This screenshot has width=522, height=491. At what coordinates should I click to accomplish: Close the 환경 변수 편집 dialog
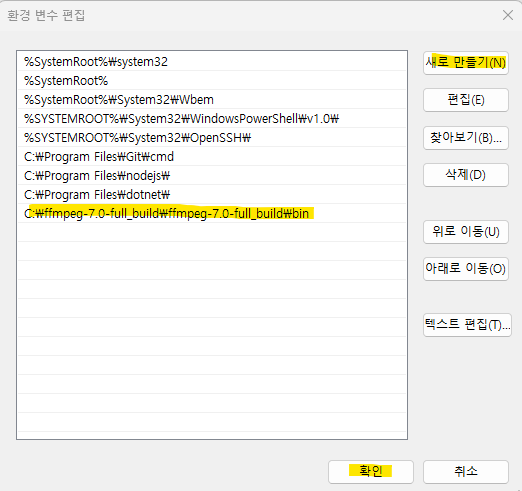click(x=508, y=15)
